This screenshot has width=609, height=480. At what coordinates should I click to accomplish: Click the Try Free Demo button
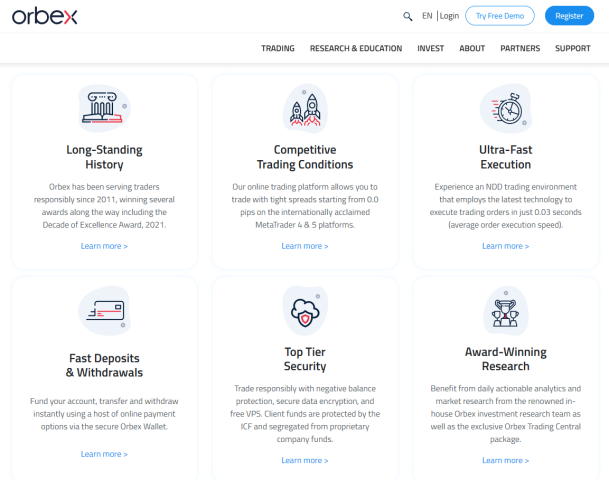point(500,16)
